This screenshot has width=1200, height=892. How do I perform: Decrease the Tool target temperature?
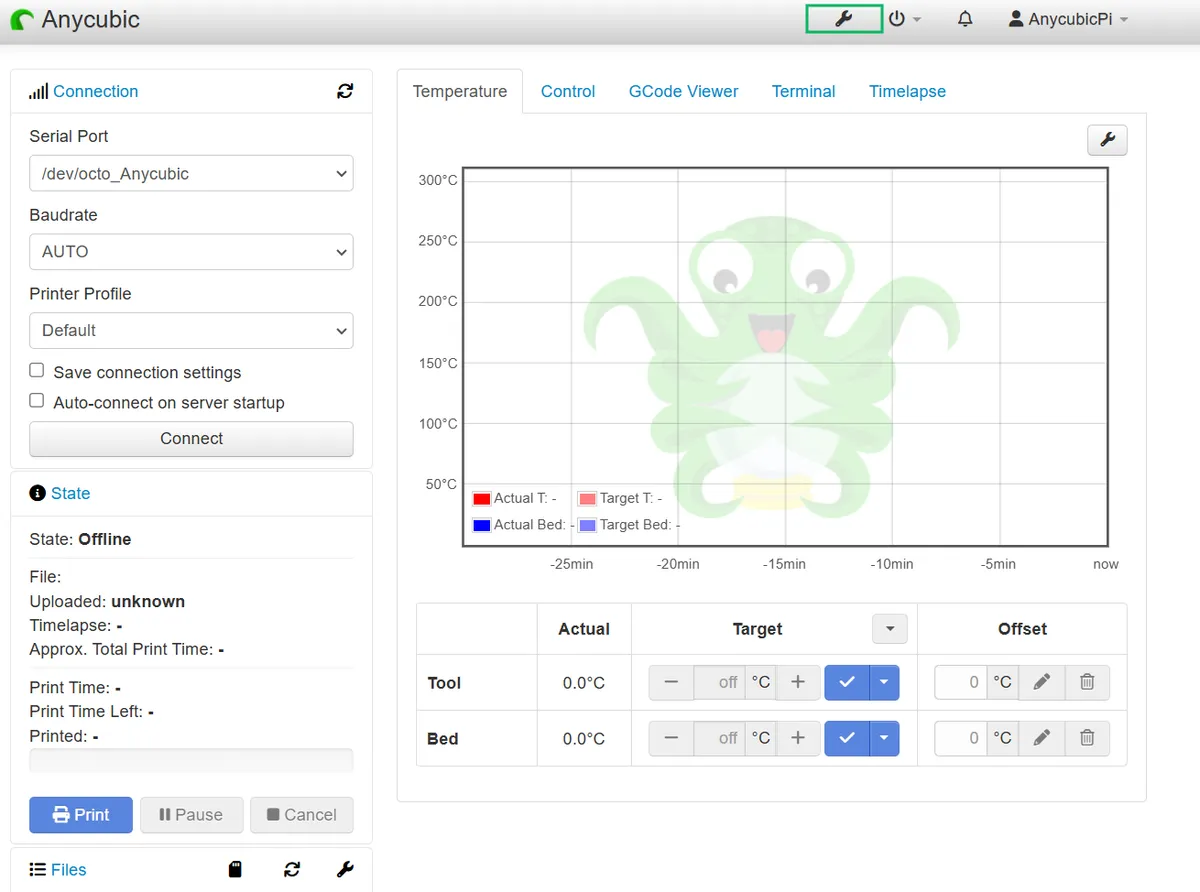[671, 683]
